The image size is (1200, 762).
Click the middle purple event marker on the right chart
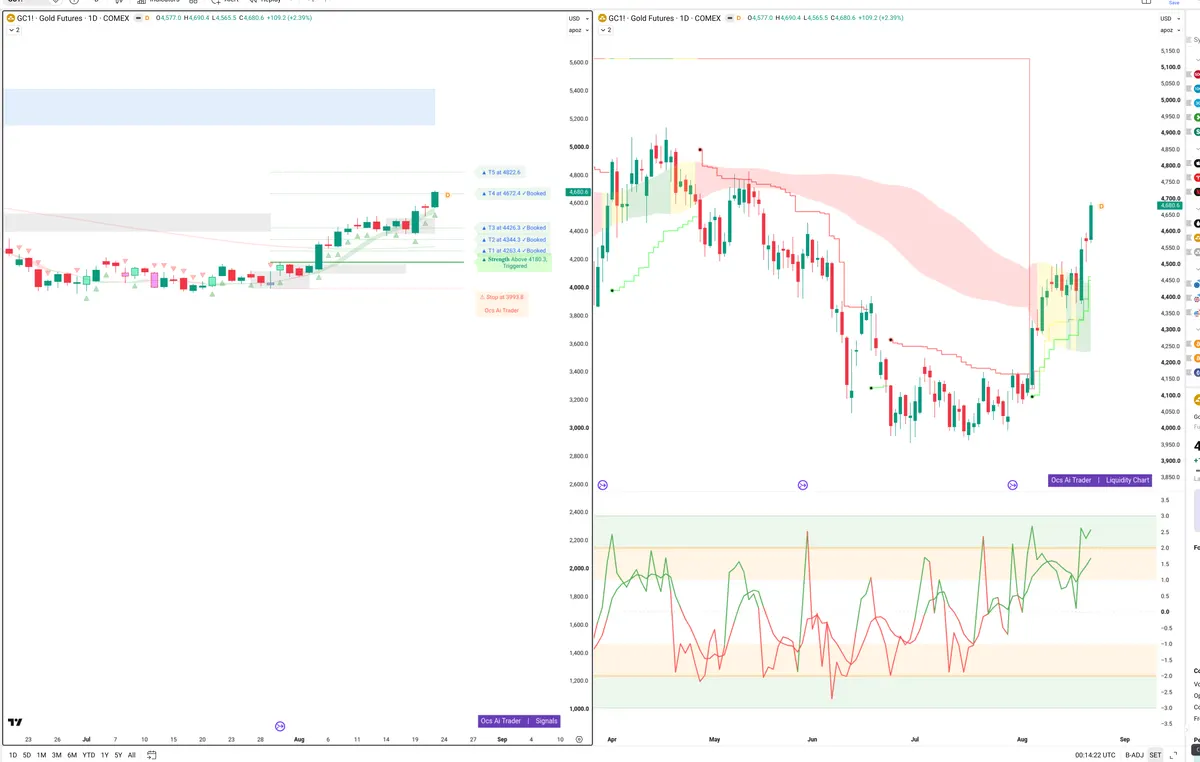[802, 485]
